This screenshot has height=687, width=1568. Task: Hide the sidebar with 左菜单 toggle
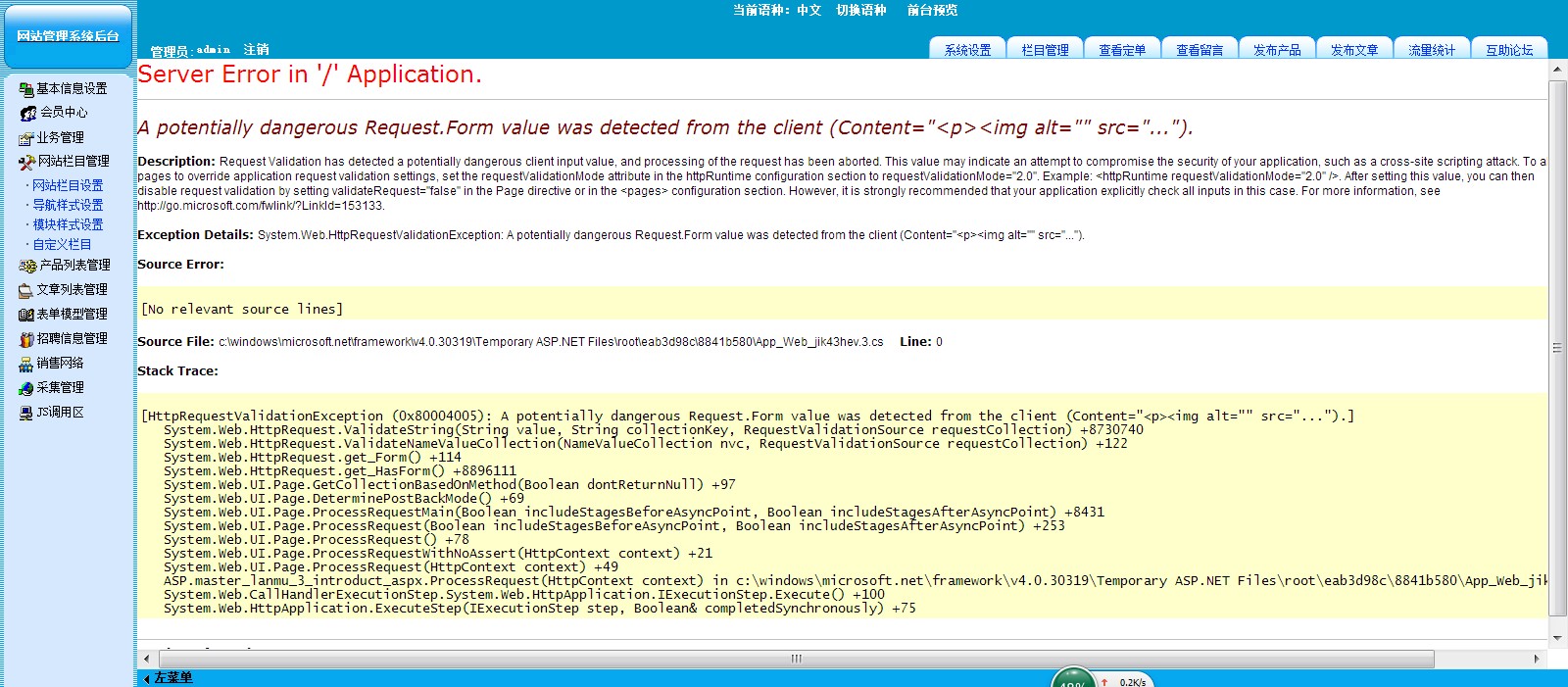(168, 677)
